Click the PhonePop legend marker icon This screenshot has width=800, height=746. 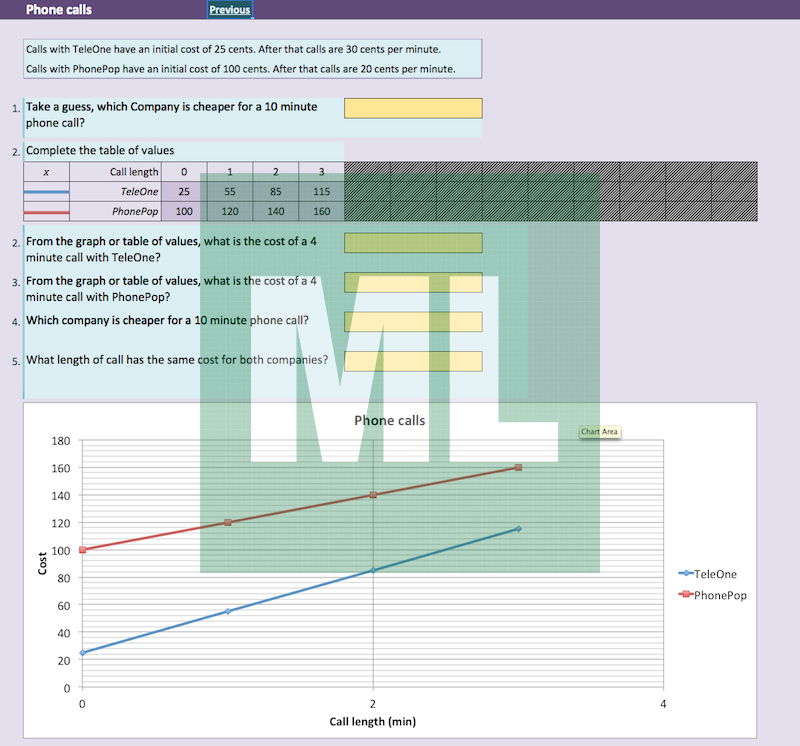coord(686,594)
